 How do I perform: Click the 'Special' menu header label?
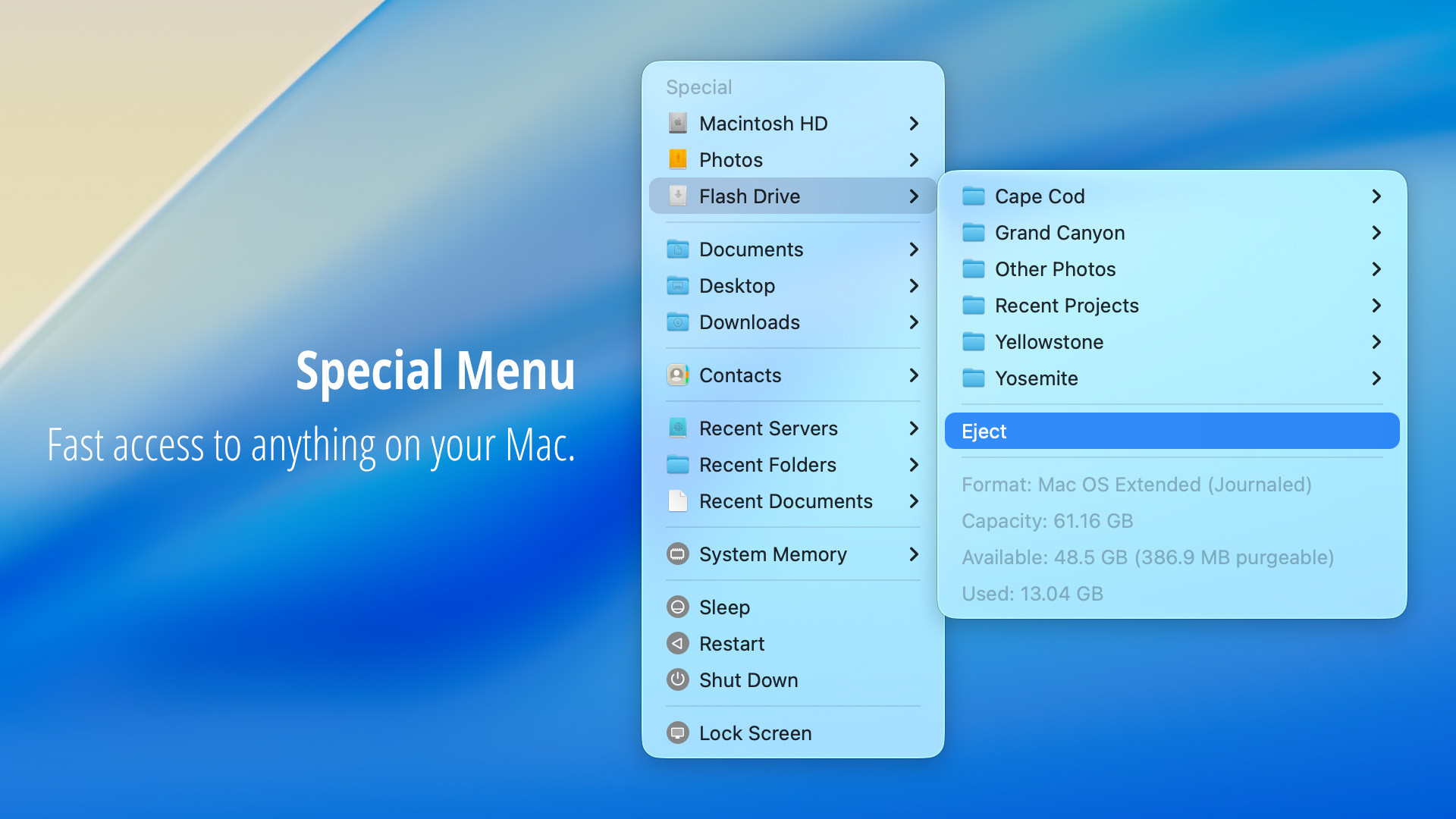pos(698,87)
